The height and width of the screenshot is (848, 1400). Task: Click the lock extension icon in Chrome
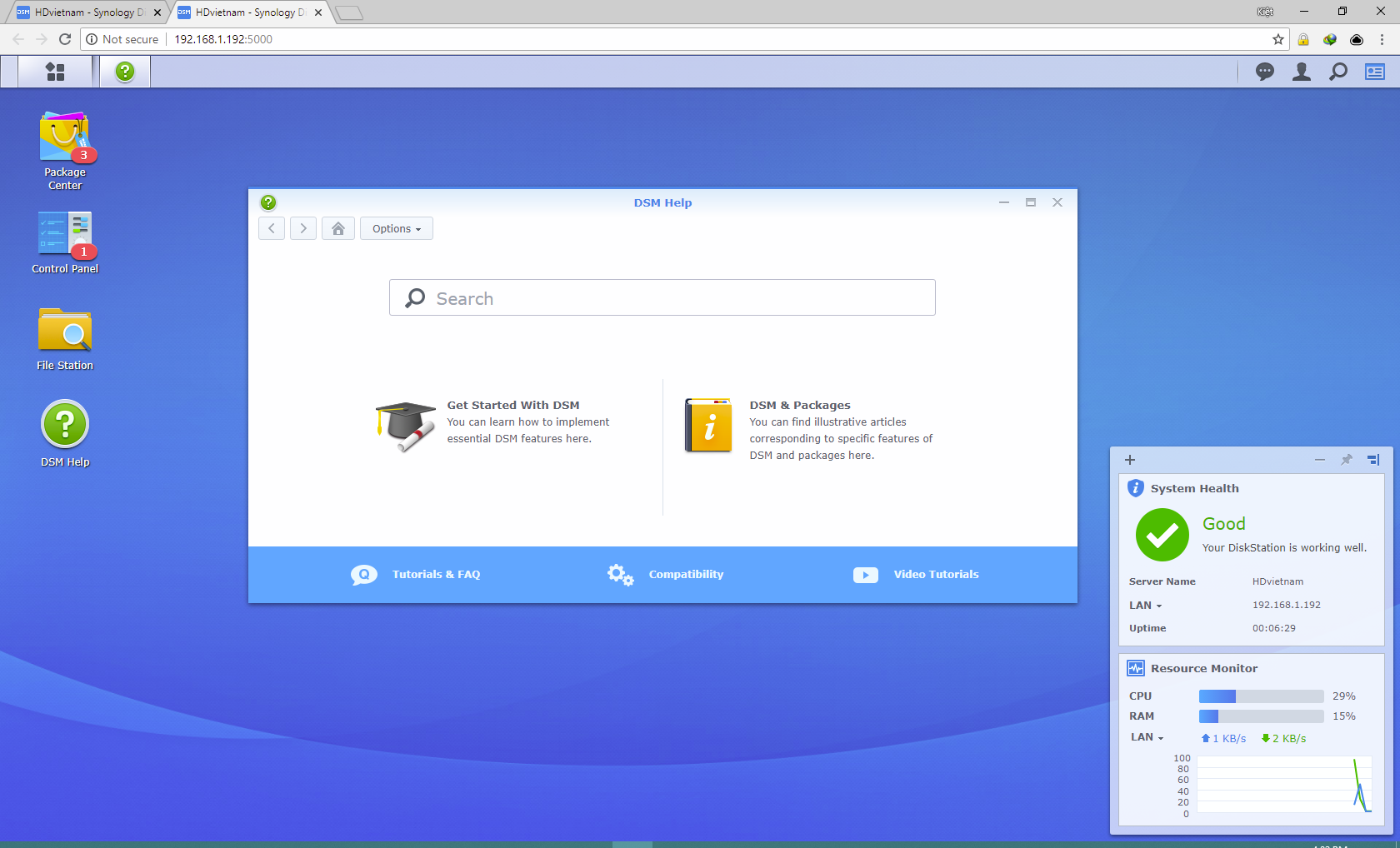click(1303, 39)
